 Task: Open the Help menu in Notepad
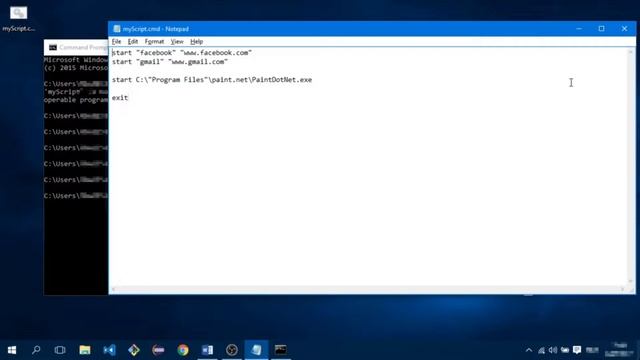pos(196,42)
